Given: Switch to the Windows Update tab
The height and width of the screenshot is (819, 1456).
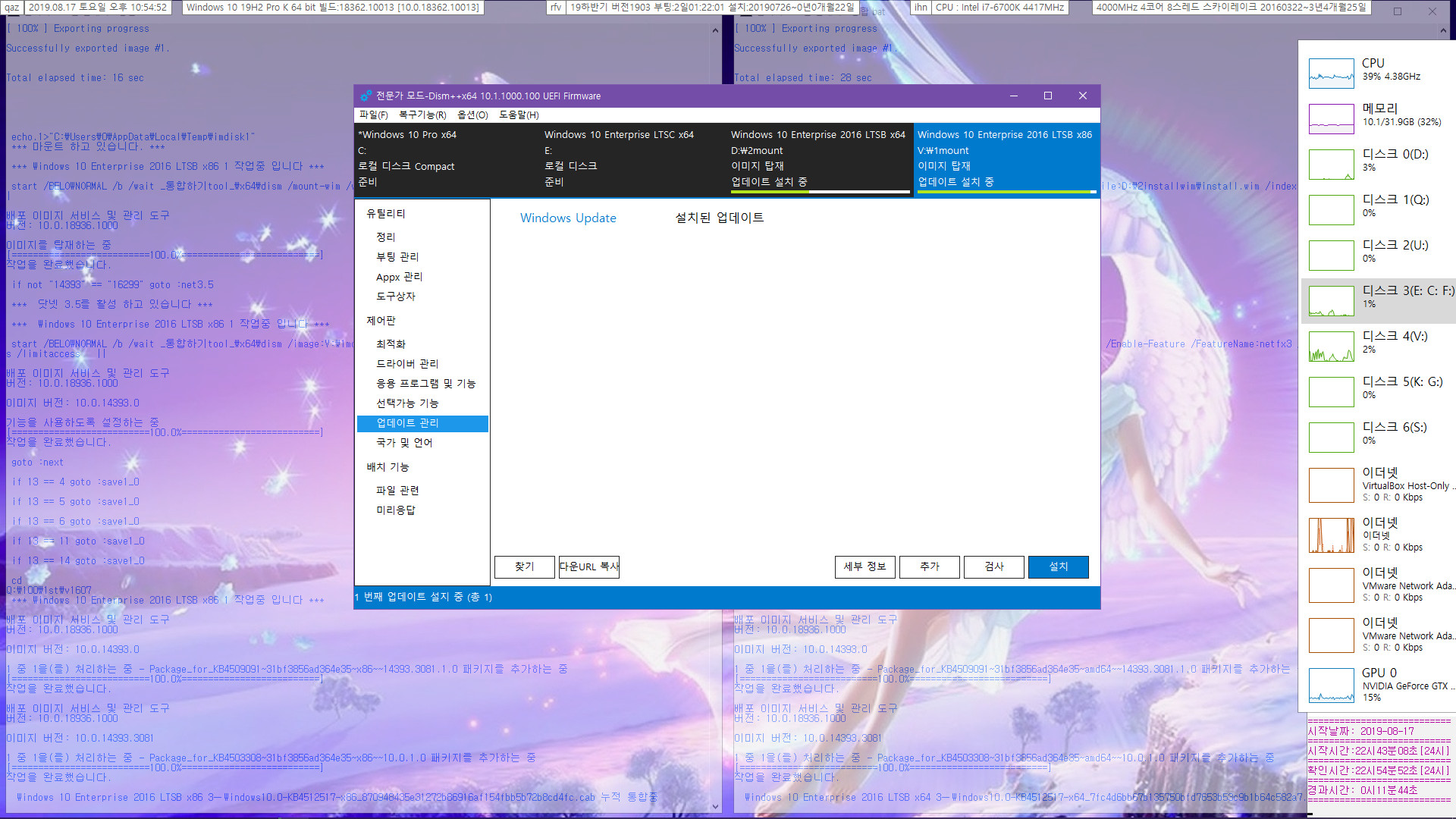Looking at the screenshot, I should pyautogui.click(x=568, y=218).
